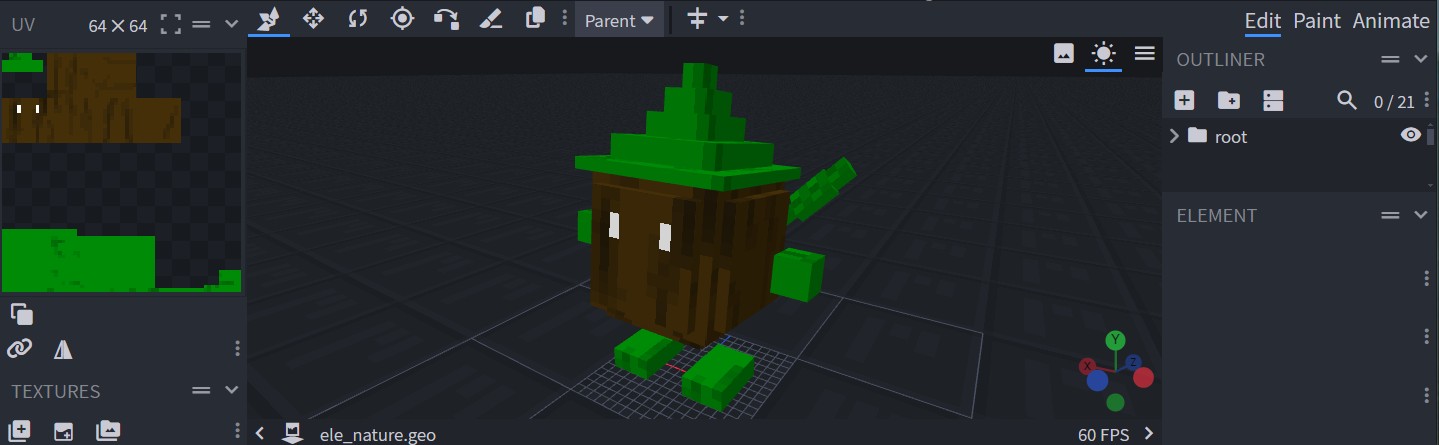
Task: Select the Move tool in toolbar
Action: coord(313,18)
